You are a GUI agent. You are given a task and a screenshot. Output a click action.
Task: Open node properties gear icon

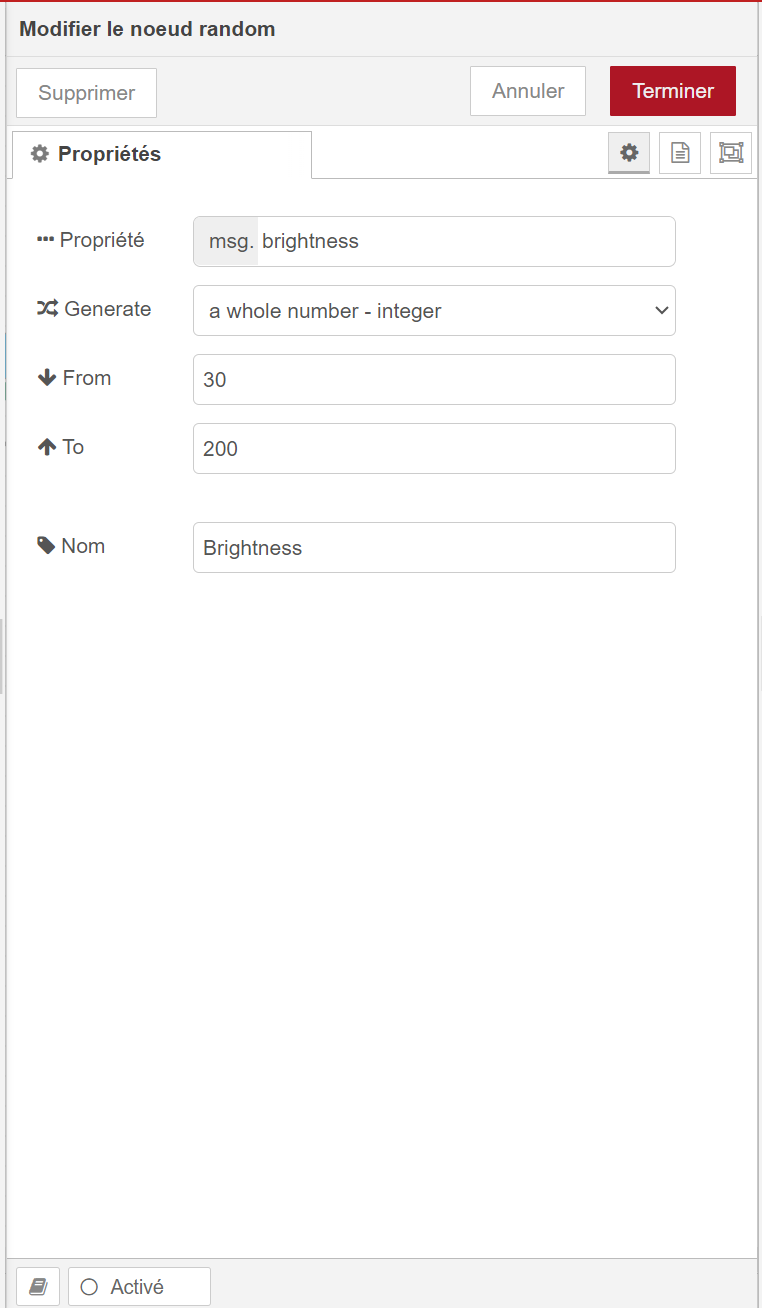pos(629,153)
